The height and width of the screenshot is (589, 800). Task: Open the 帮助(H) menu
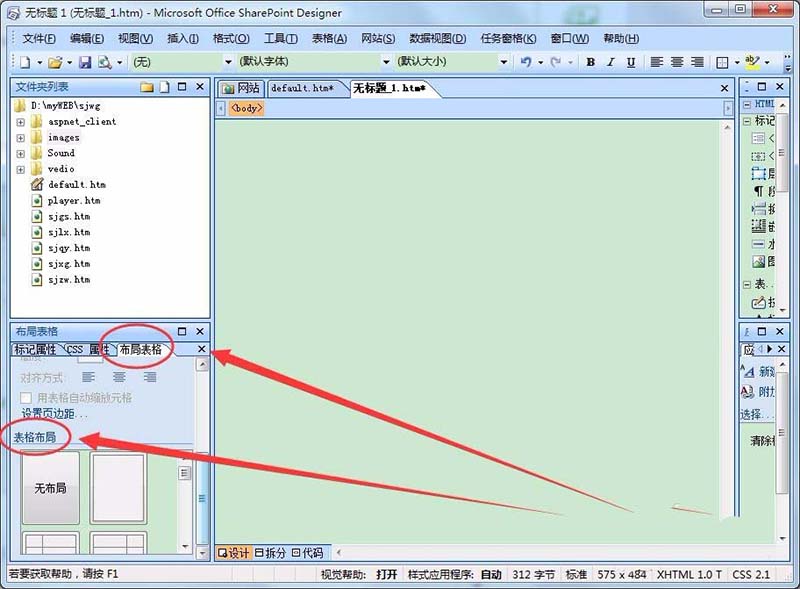click(x=621, y=38)
